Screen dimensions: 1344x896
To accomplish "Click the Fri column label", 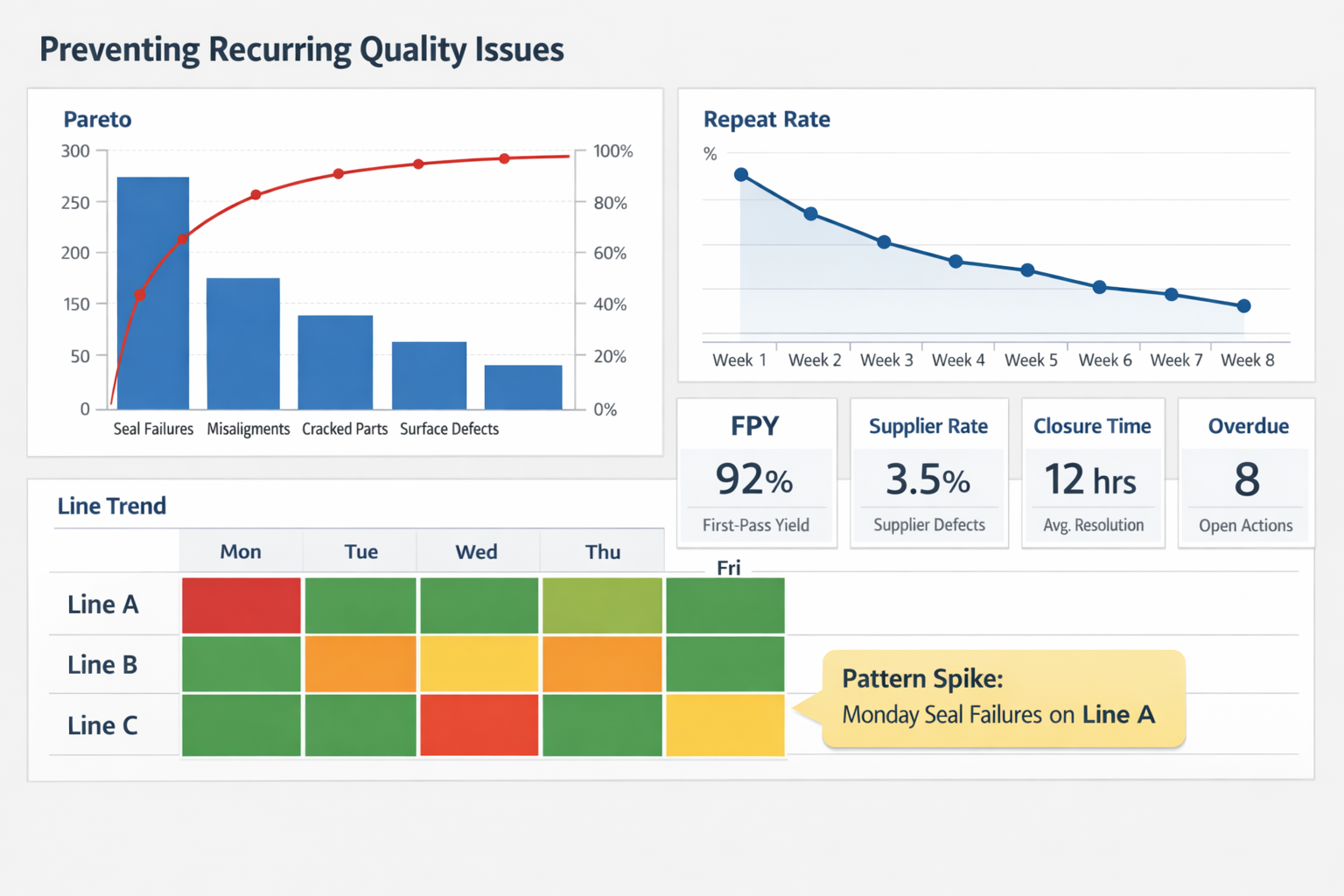I will coord(729,568).
